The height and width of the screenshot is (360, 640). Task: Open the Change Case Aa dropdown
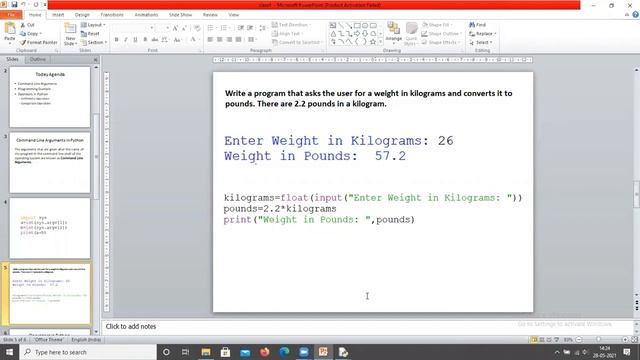click(x=178, y=40)
